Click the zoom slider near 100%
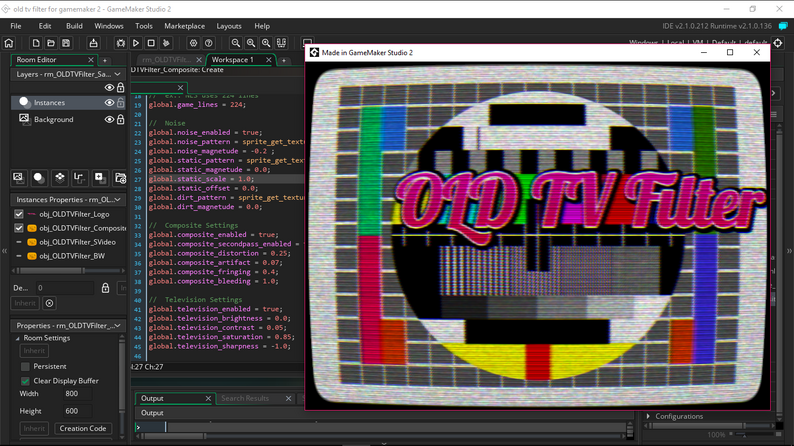The image size is (794, 446). pyautogui.click(x=753, y=435)
